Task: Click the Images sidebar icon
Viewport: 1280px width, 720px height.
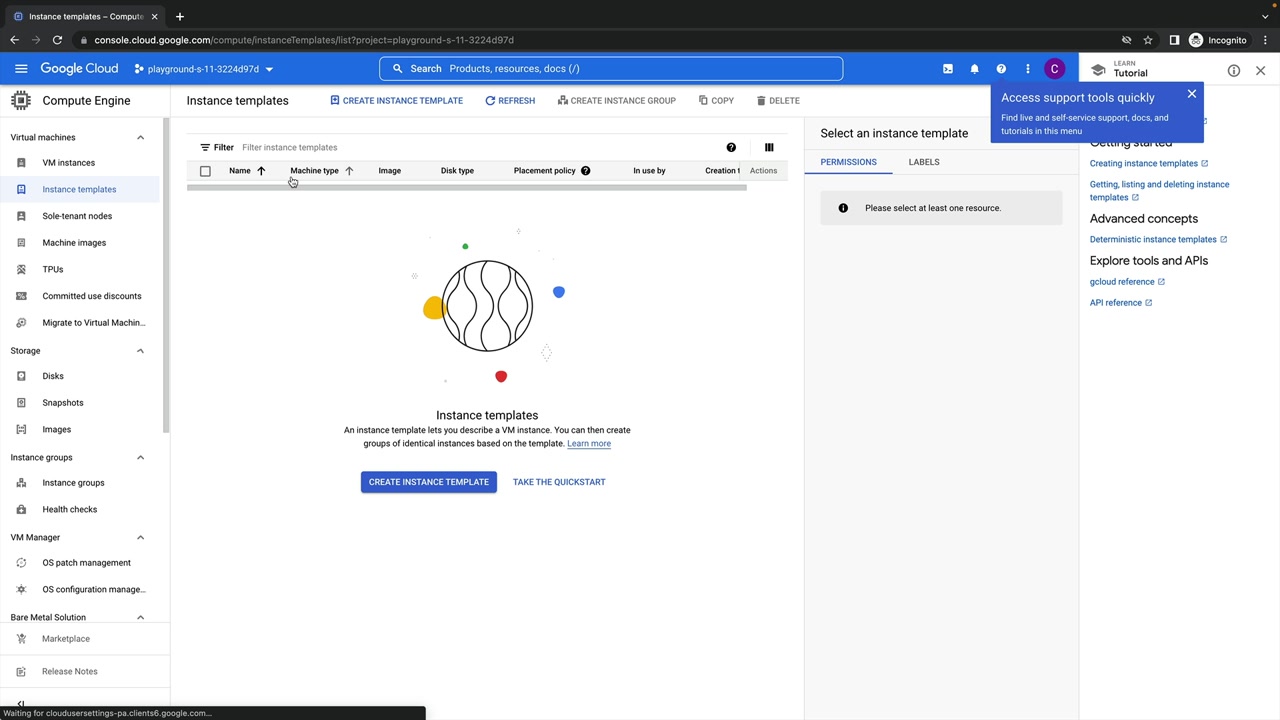Action: pos(21,429)
